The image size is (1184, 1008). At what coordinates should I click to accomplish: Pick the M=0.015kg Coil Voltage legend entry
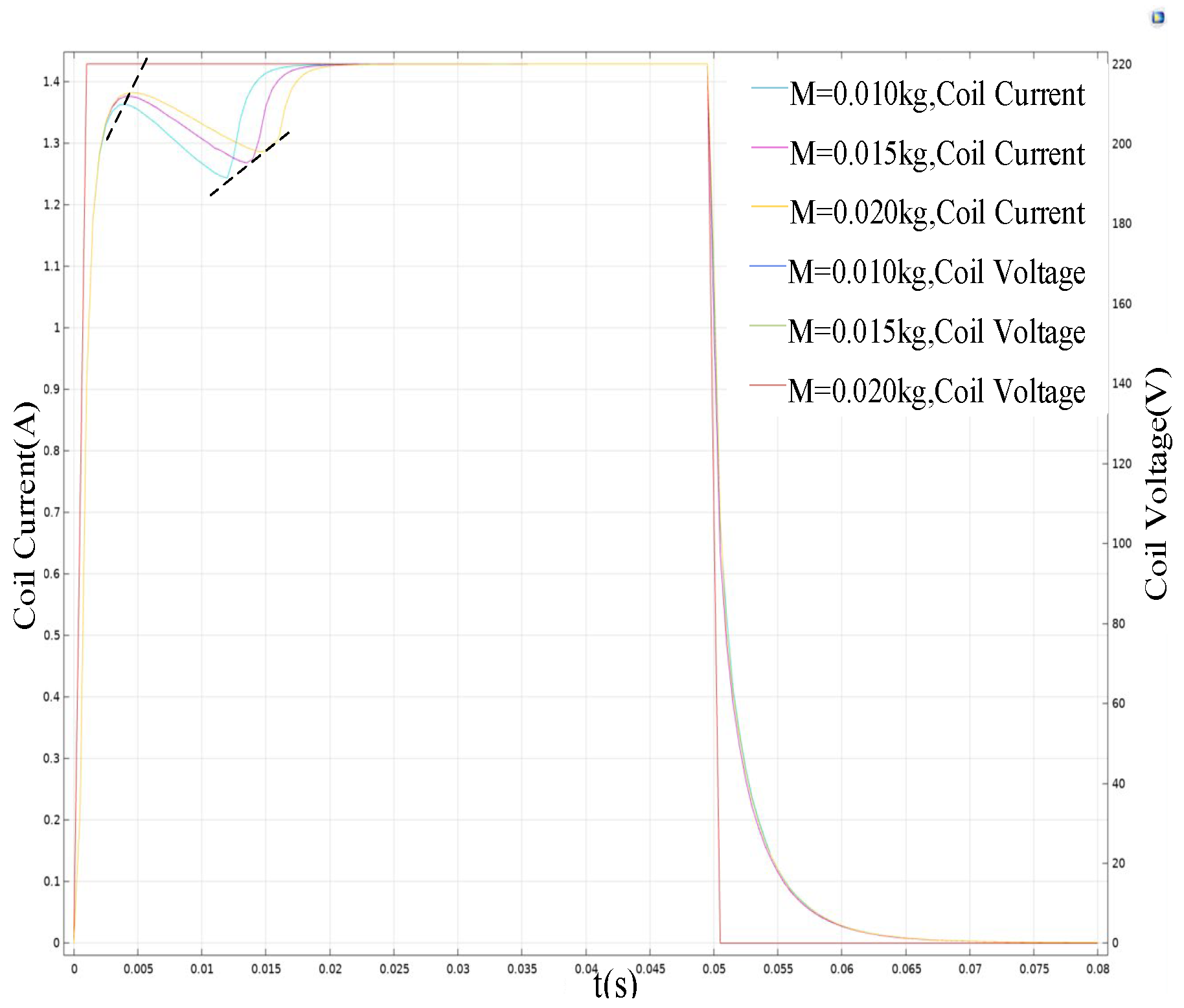pyautogui.click(x=936, y=332)
